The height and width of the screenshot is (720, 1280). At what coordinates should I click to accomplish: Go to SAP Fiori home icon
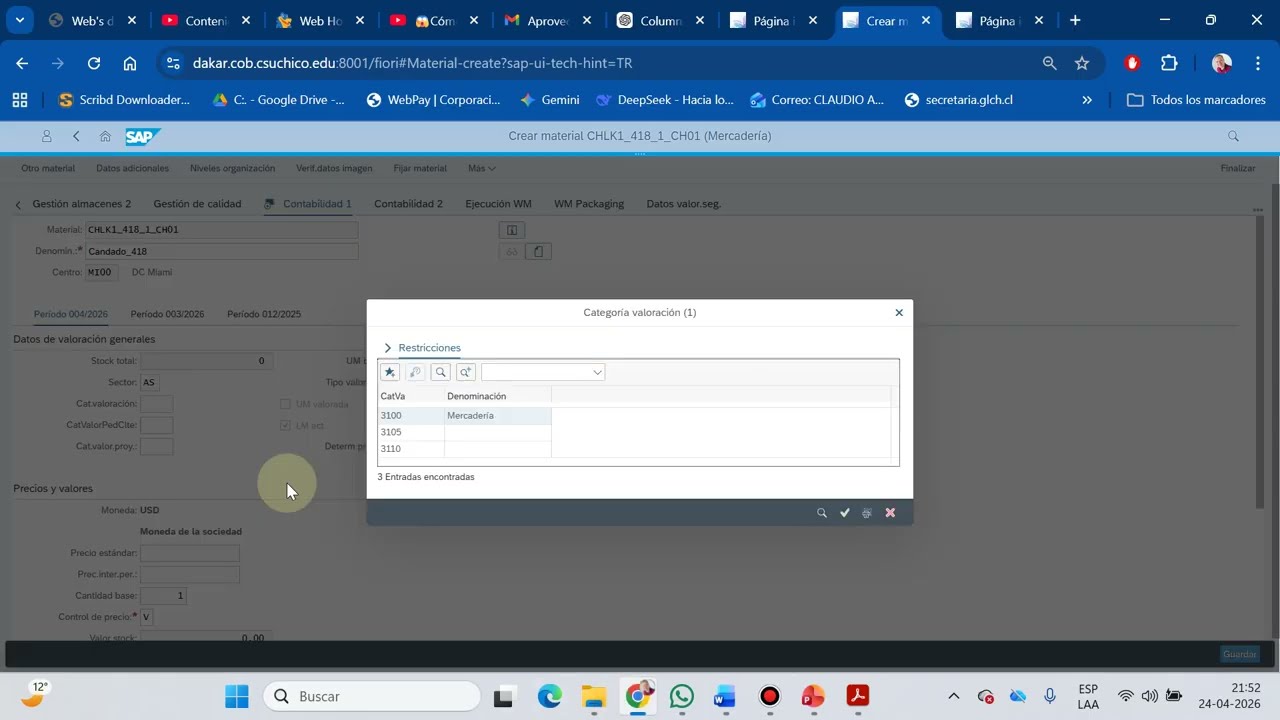(x=105, y=136)
